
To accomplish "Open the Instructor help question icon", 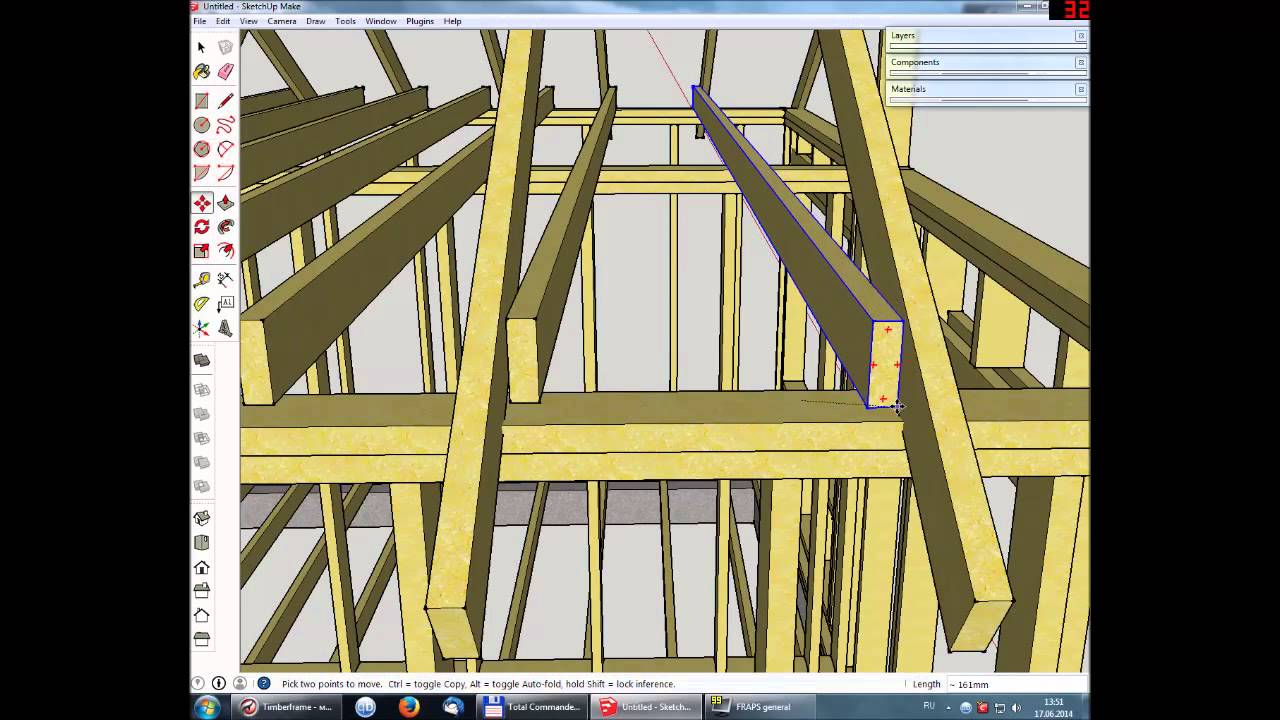I will pyautogui.click(x=263, y=684).
